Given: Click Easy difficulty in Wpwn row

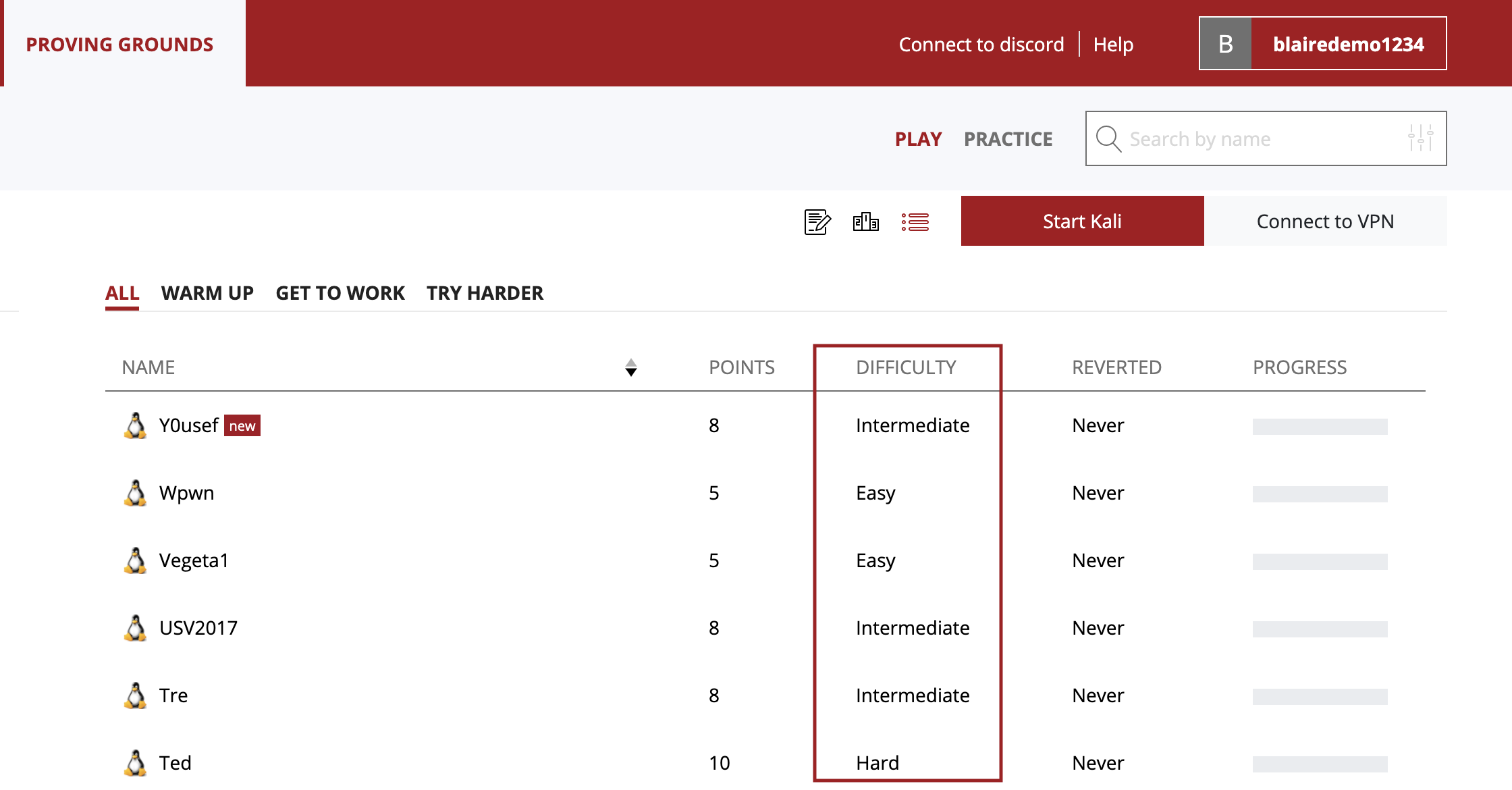Looking at the screenshot, I should coord(875,493).
